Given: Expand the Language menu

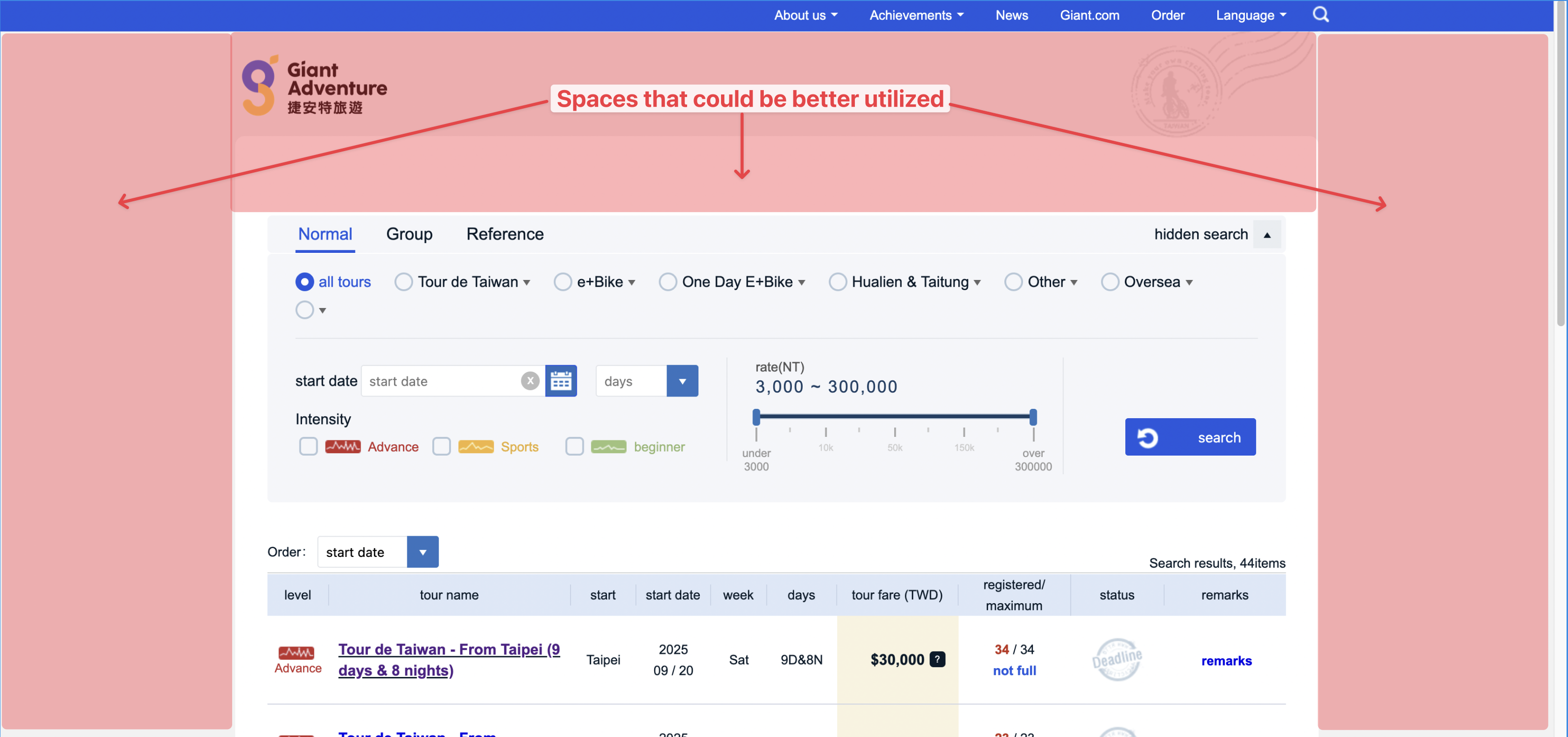Looking at the screenshot, I should pyautogui.click(x=1250, y=15).
